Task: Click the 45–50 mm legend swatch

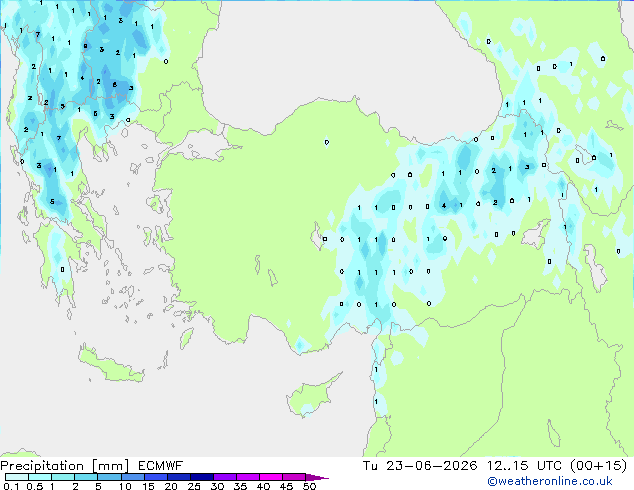Action: pos(294,477)
